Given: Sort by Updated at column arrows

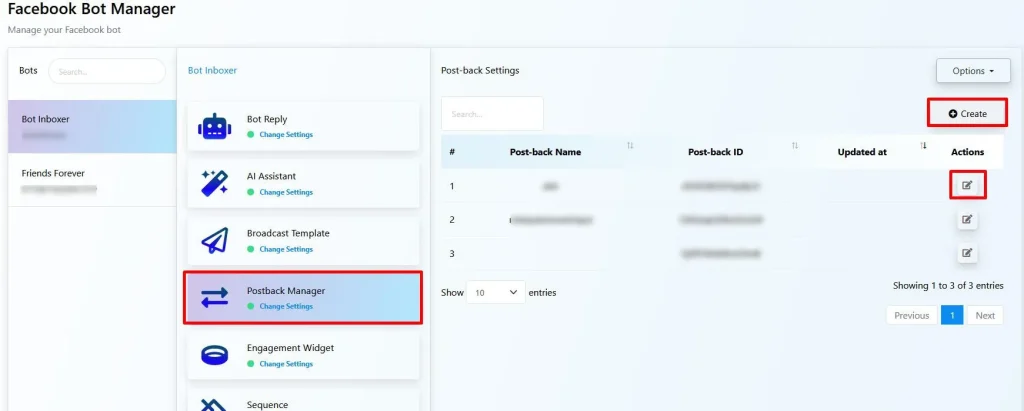Looking at the screenshot, I should pyautogui.click(x=923, y=145).
